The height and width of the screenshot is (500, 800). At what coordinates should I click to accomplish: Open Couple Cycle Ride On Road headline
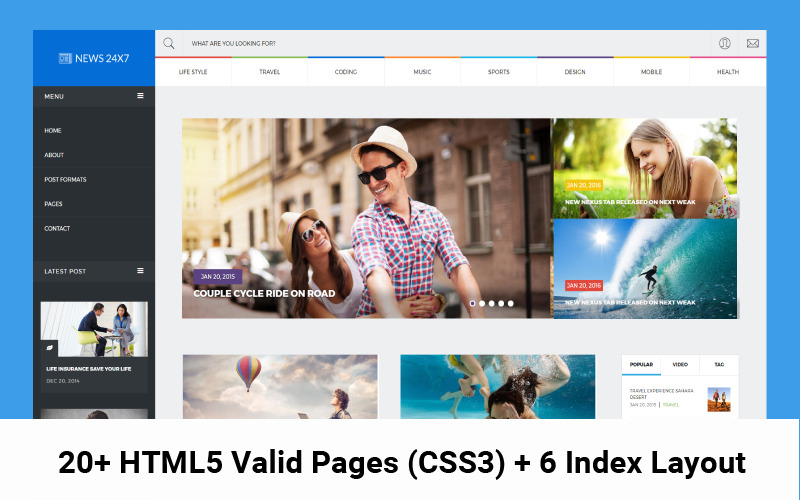coord(264,294)
